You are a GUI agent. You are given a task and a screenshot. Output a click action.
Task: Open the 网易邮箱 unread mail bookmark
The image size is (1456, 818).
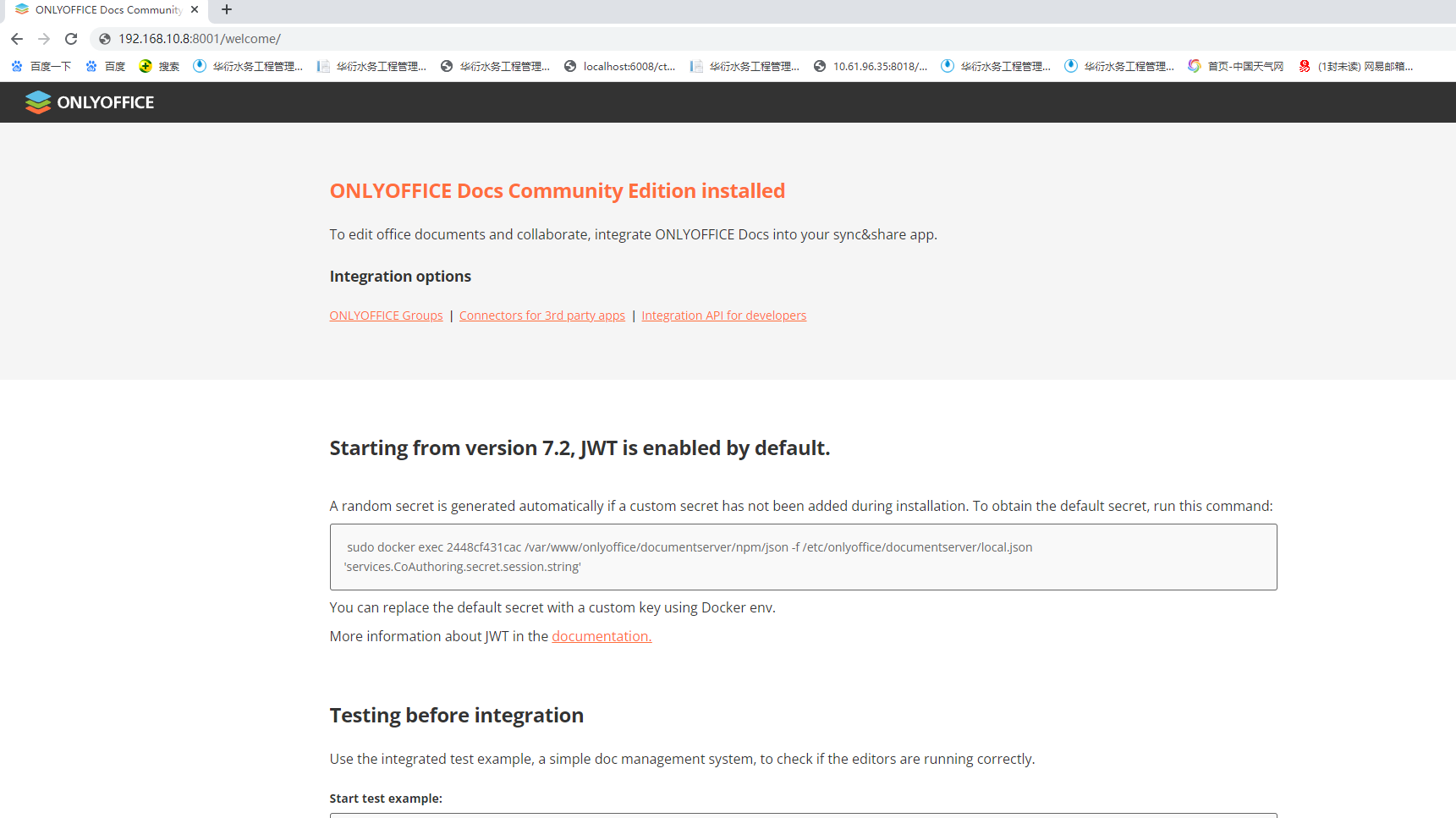click(1356, 66)
